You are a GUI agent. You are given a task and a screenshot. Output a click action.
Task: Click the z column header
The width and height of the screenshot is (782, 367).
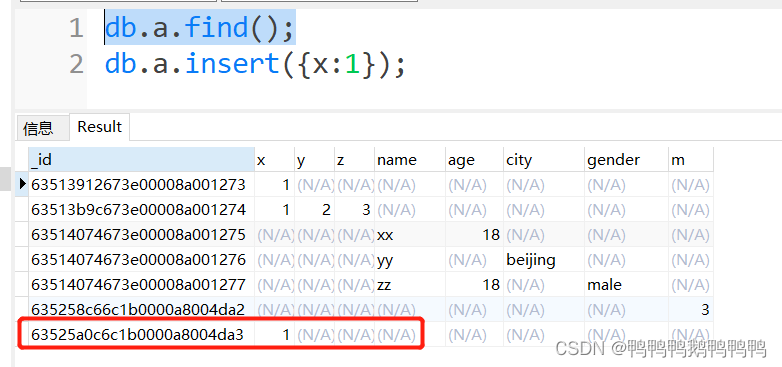point(354,160)
